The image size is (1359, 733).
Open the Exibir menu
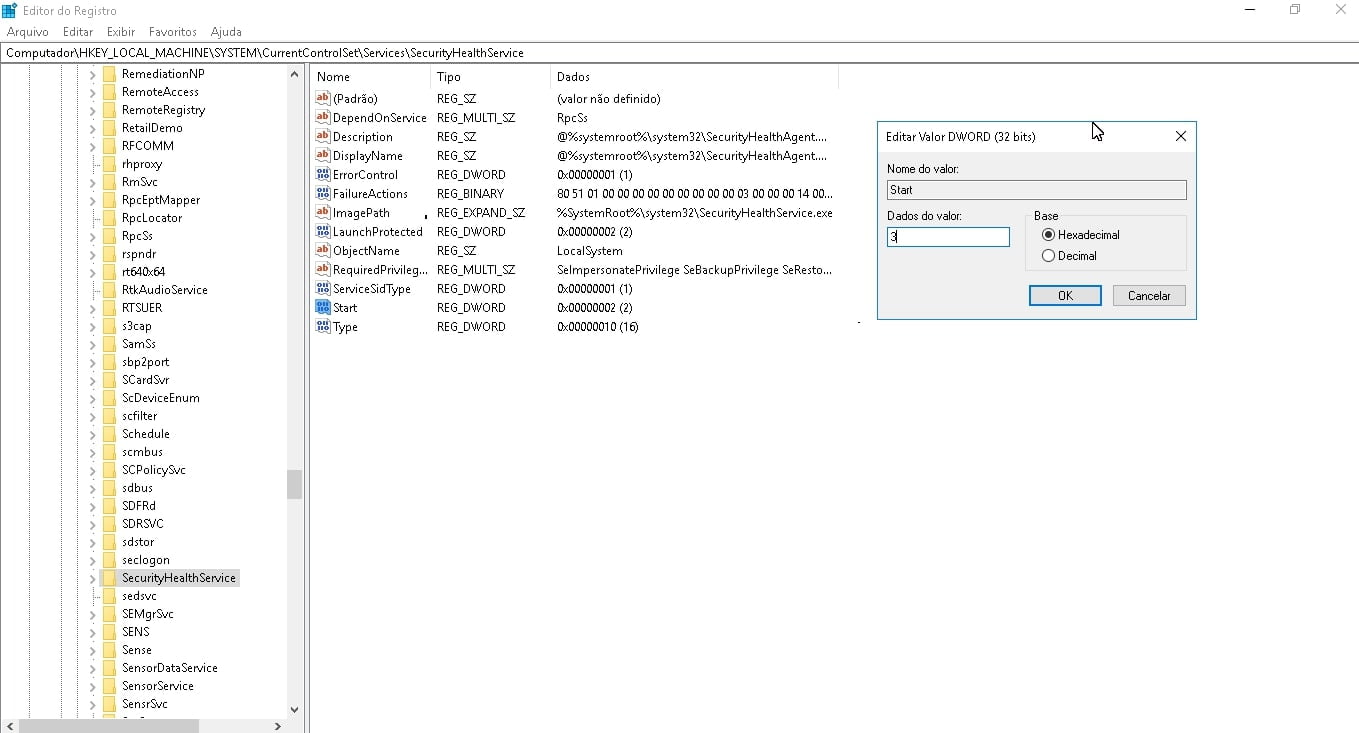point(121,32)
